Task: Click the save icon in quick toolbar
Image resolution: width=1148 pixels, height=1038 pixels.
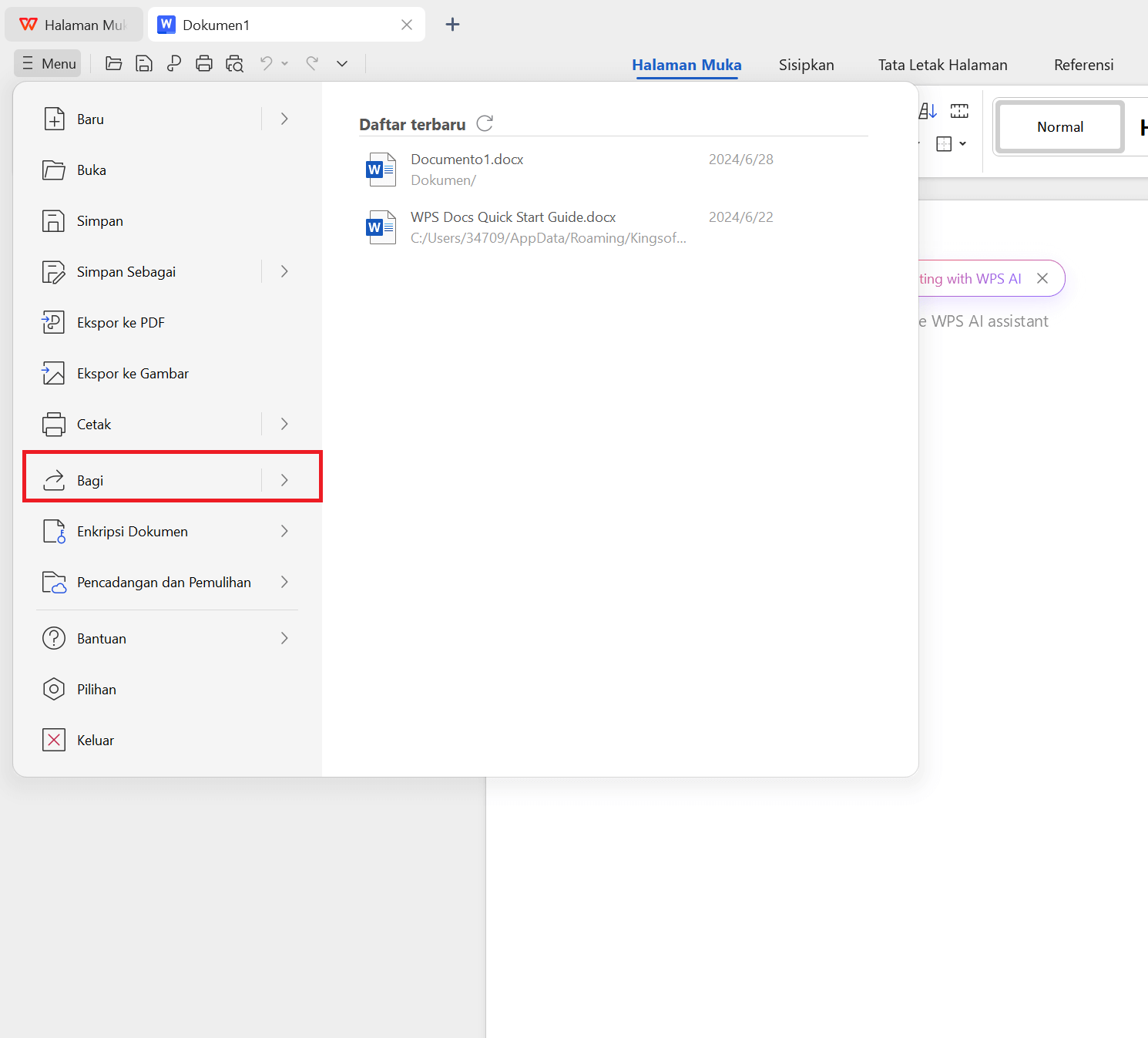Action: point(144,64)
